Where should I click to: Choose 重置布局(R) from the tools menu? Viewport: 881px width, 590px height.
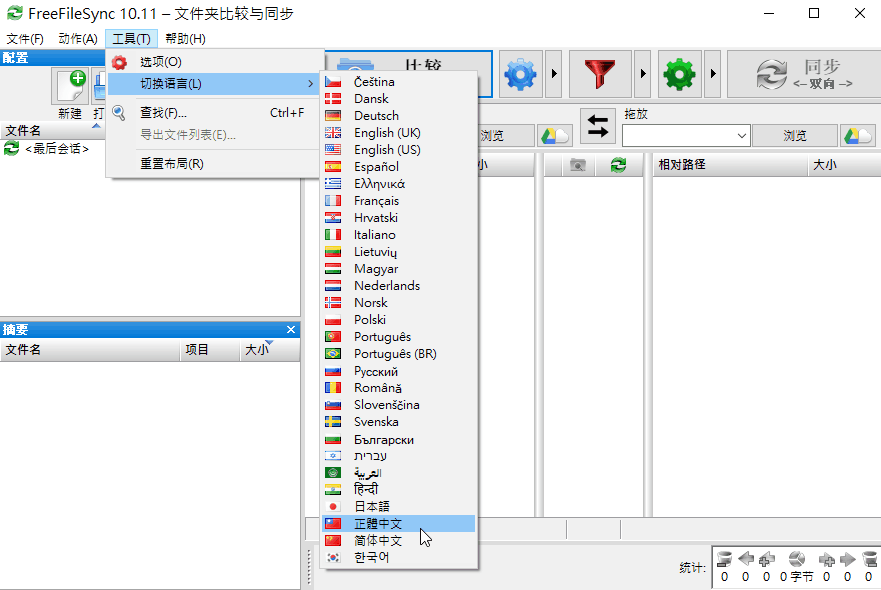pos(215,164)
